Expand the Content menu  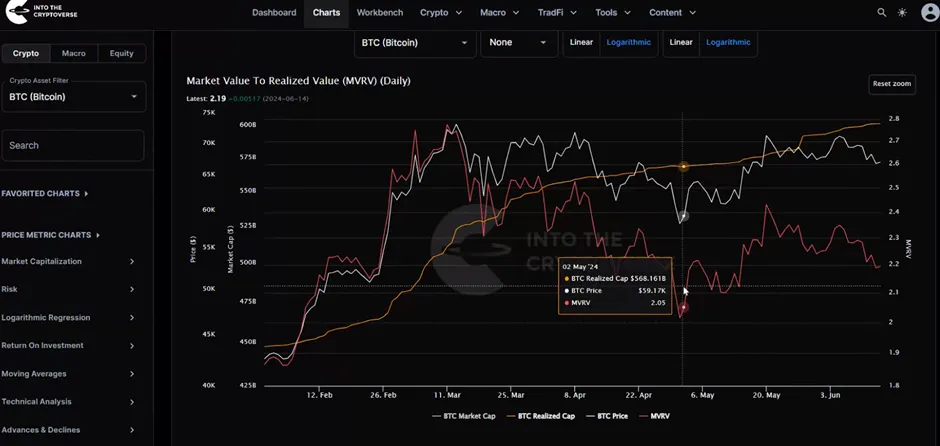pyautogui.click(x=673, y=13)
